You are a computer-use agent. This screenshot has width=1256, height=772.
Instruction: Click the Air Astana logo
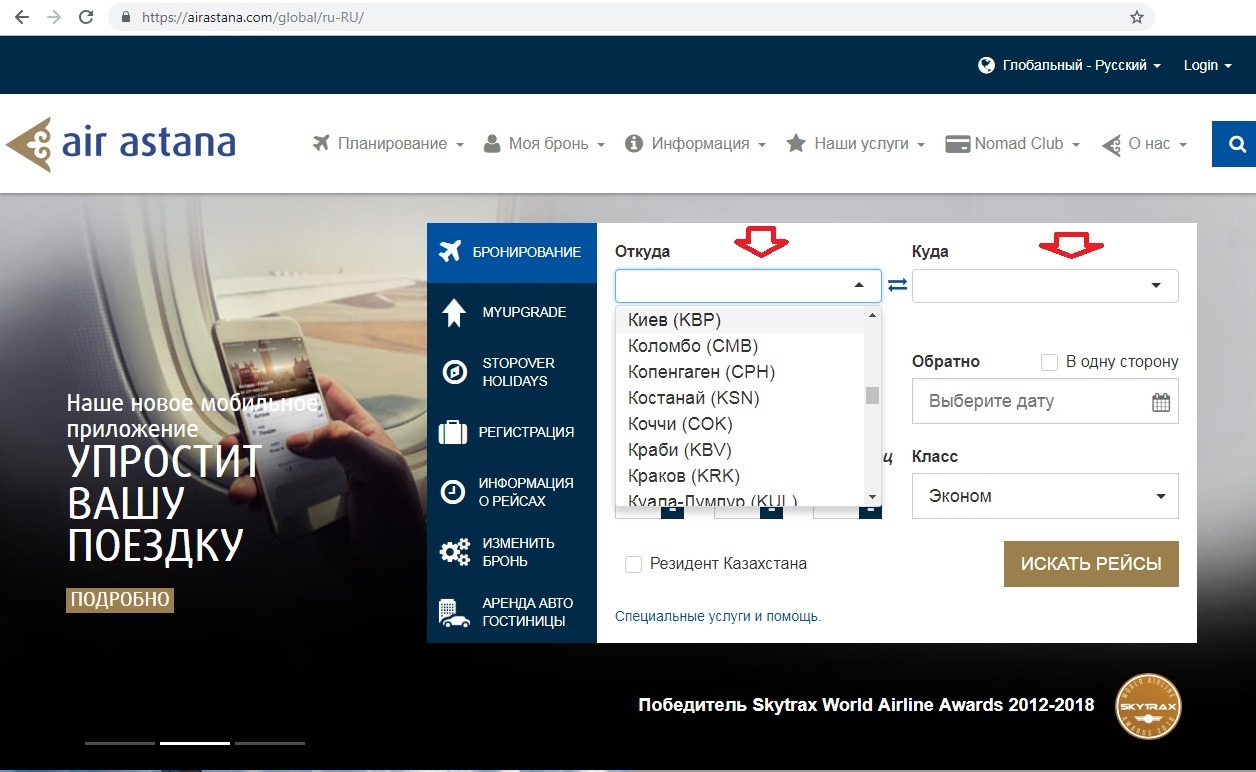(121, 144)
